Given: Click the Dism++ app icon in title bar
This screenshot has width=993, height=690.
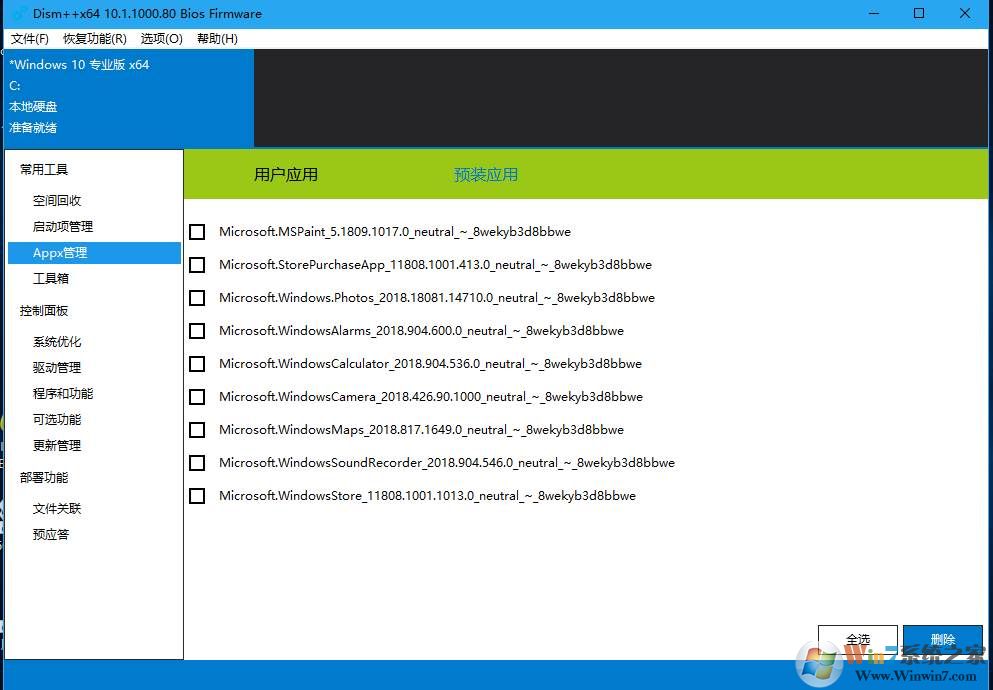Looking at the screenshot, I should click(x=20, y=13).
